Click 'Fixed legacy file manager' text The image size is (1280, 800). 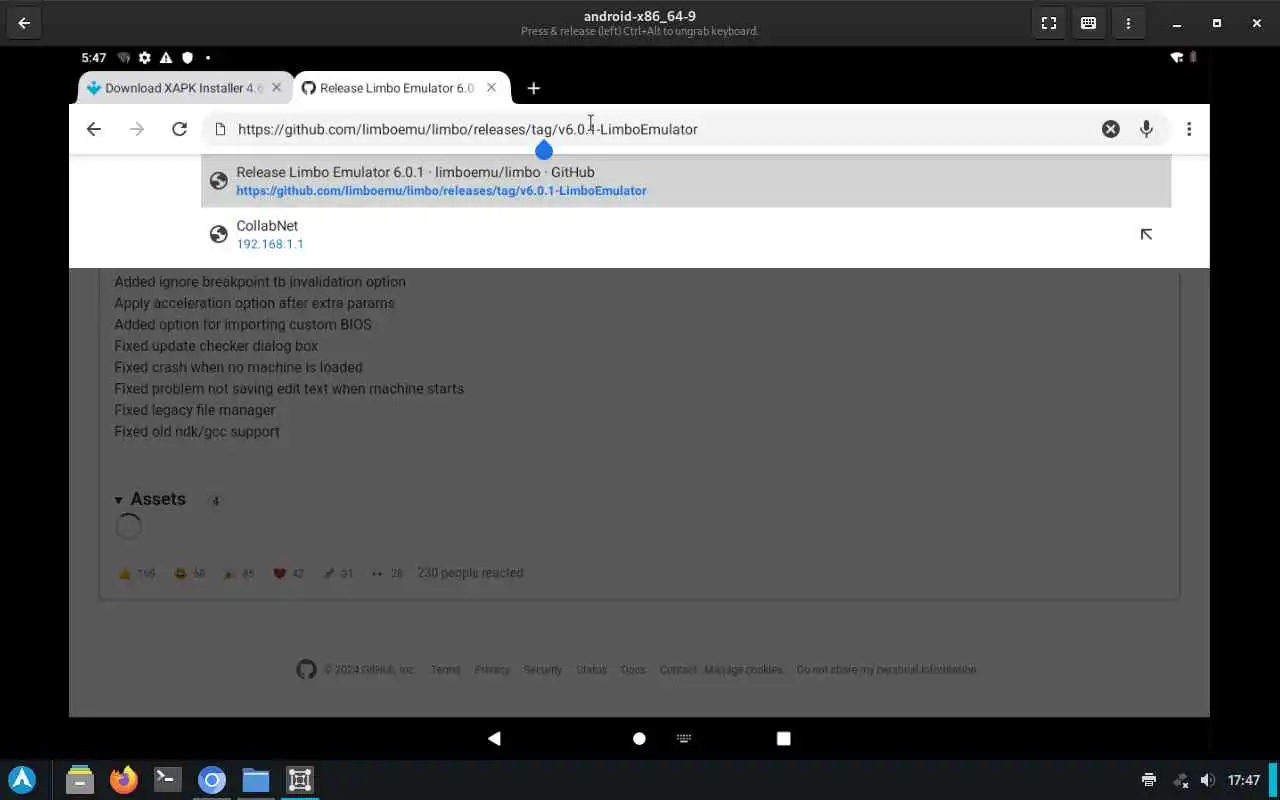tap(195, 410)
